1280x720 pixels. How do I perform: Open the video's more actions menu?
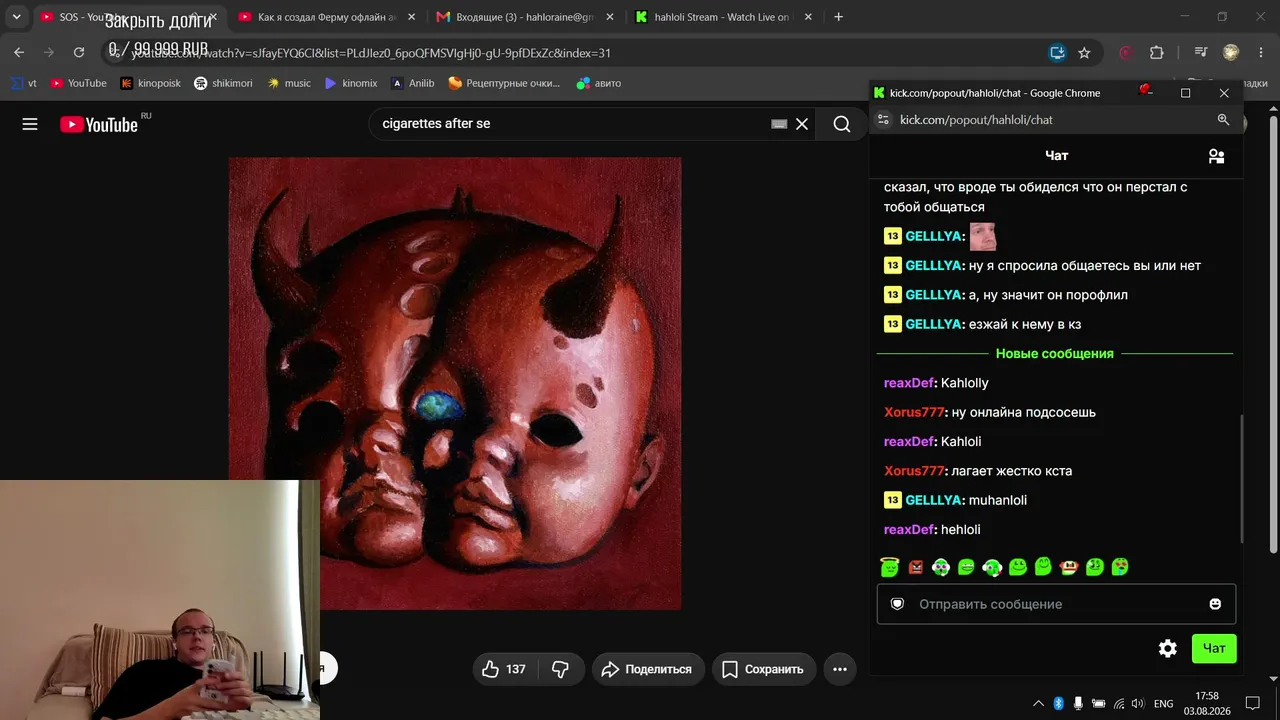pyautogui.click(x=840, y=669)
